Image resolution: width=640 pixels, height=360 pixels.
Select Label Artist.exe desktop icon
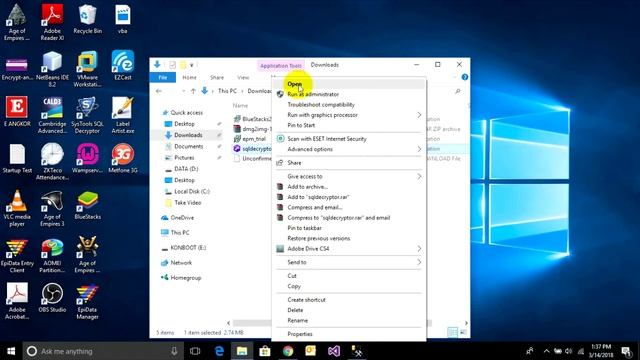click(x=122, y=115)
